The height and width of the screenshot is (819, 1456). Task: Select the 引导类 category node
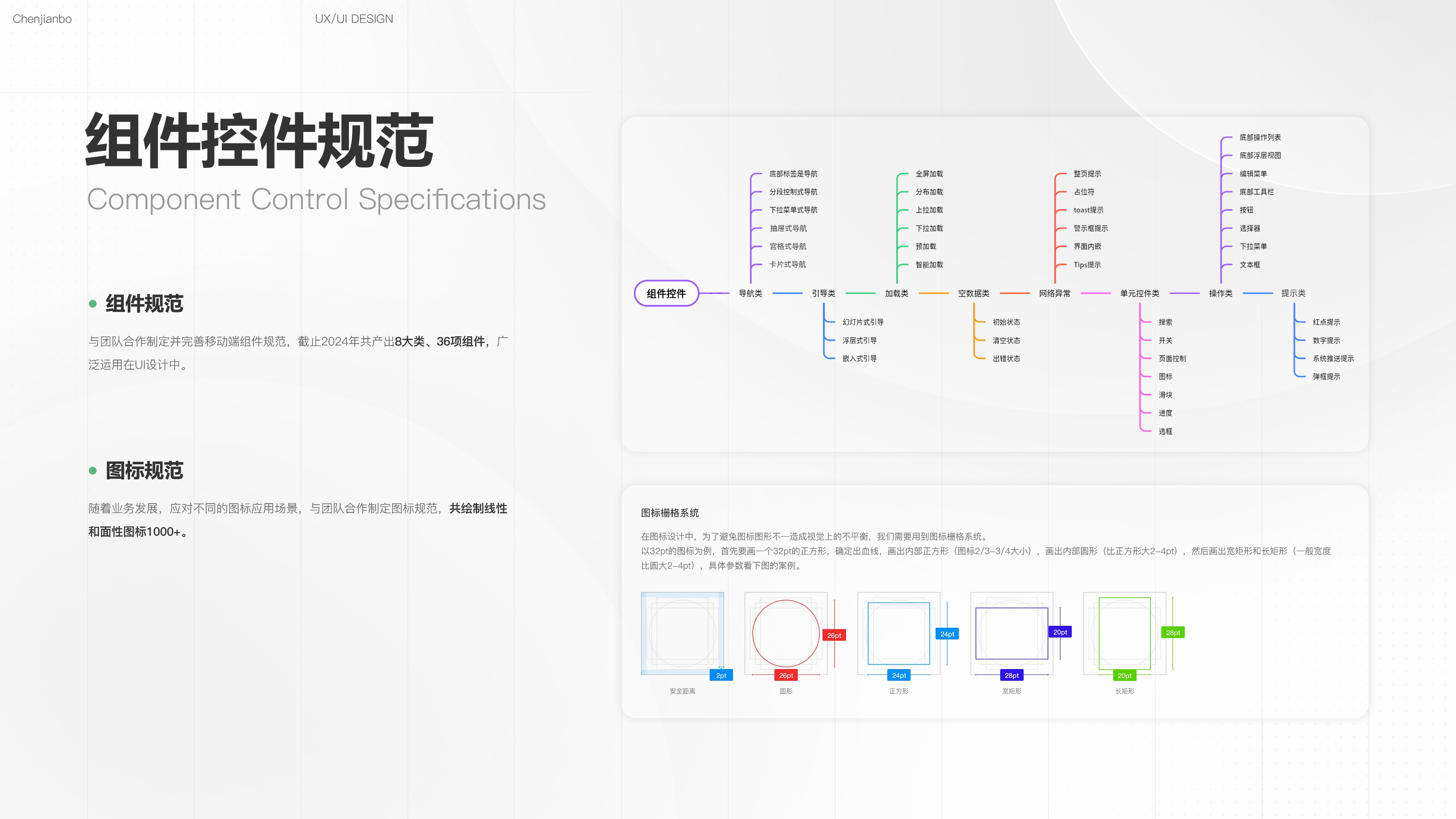coord(823,294)
